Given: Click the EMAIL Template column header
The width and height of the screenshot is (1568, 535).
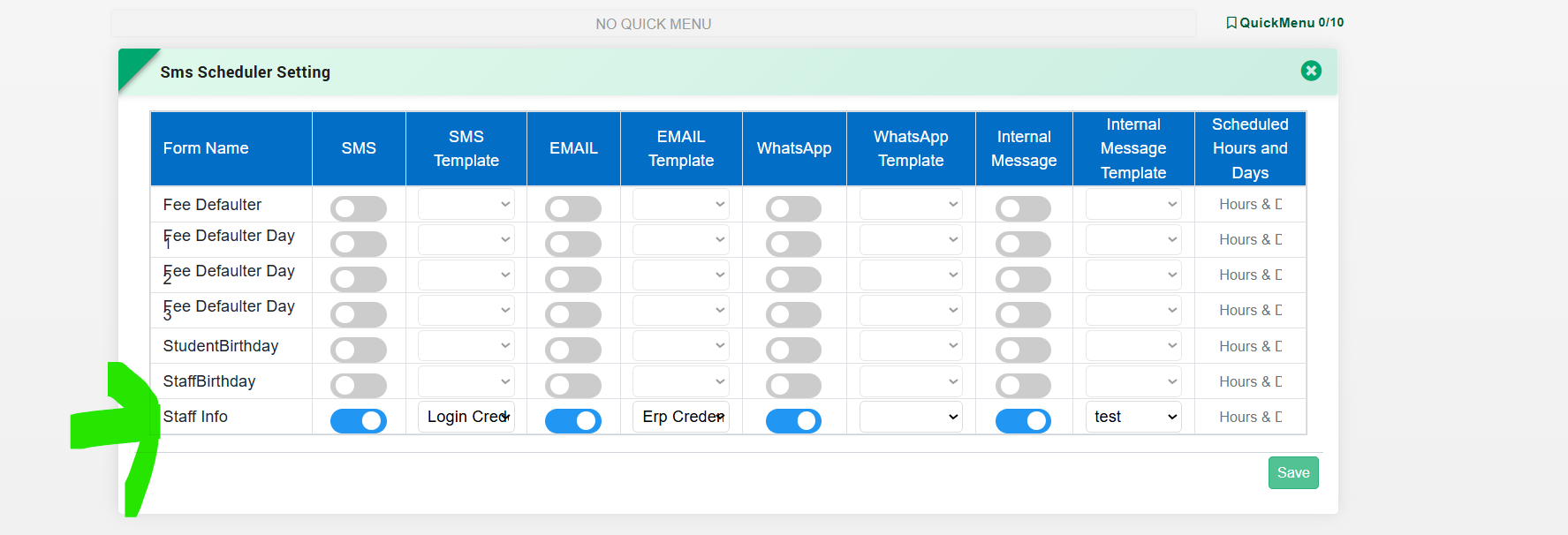Looking at the screenshot, I should [681, 148].
